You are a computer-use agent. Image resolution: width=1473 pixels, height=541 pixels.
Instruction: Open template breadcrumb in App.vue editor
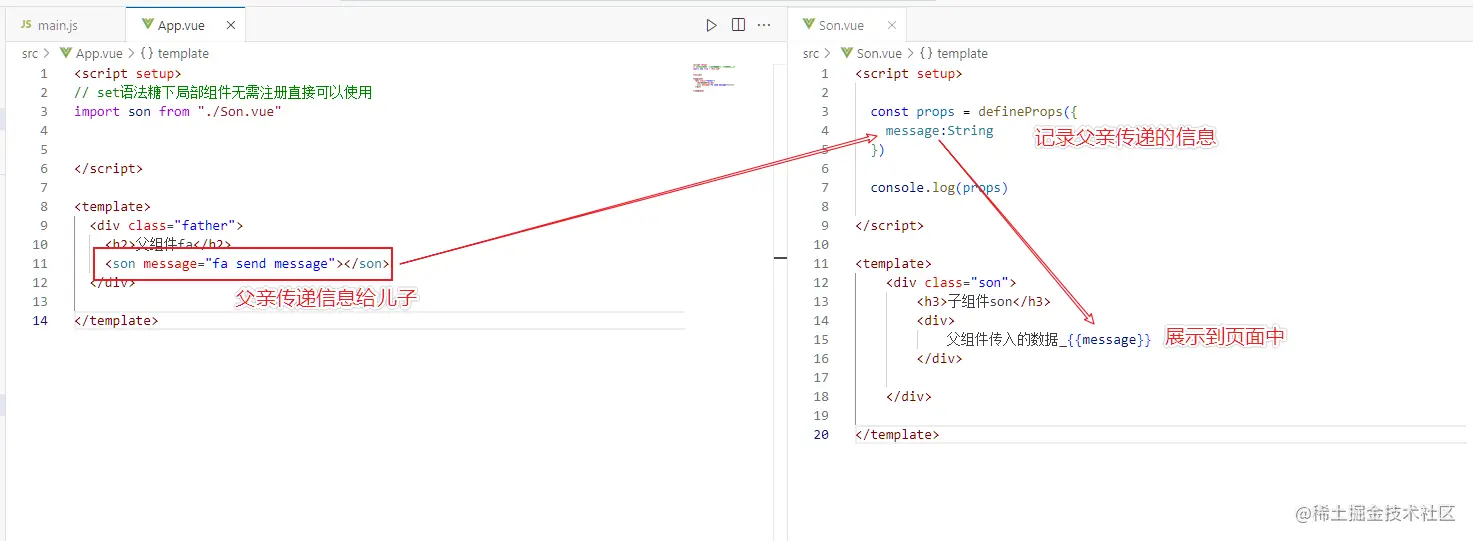point(183,54)
